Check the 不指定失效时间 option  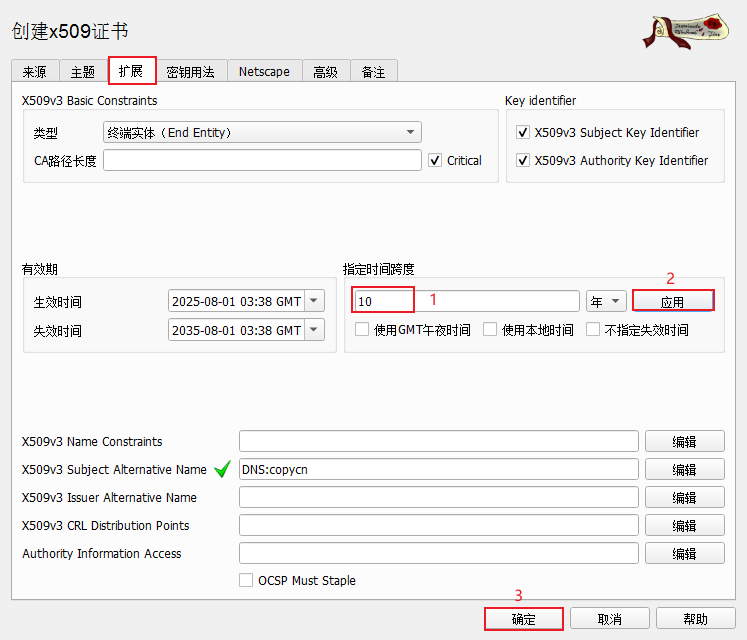593,330
